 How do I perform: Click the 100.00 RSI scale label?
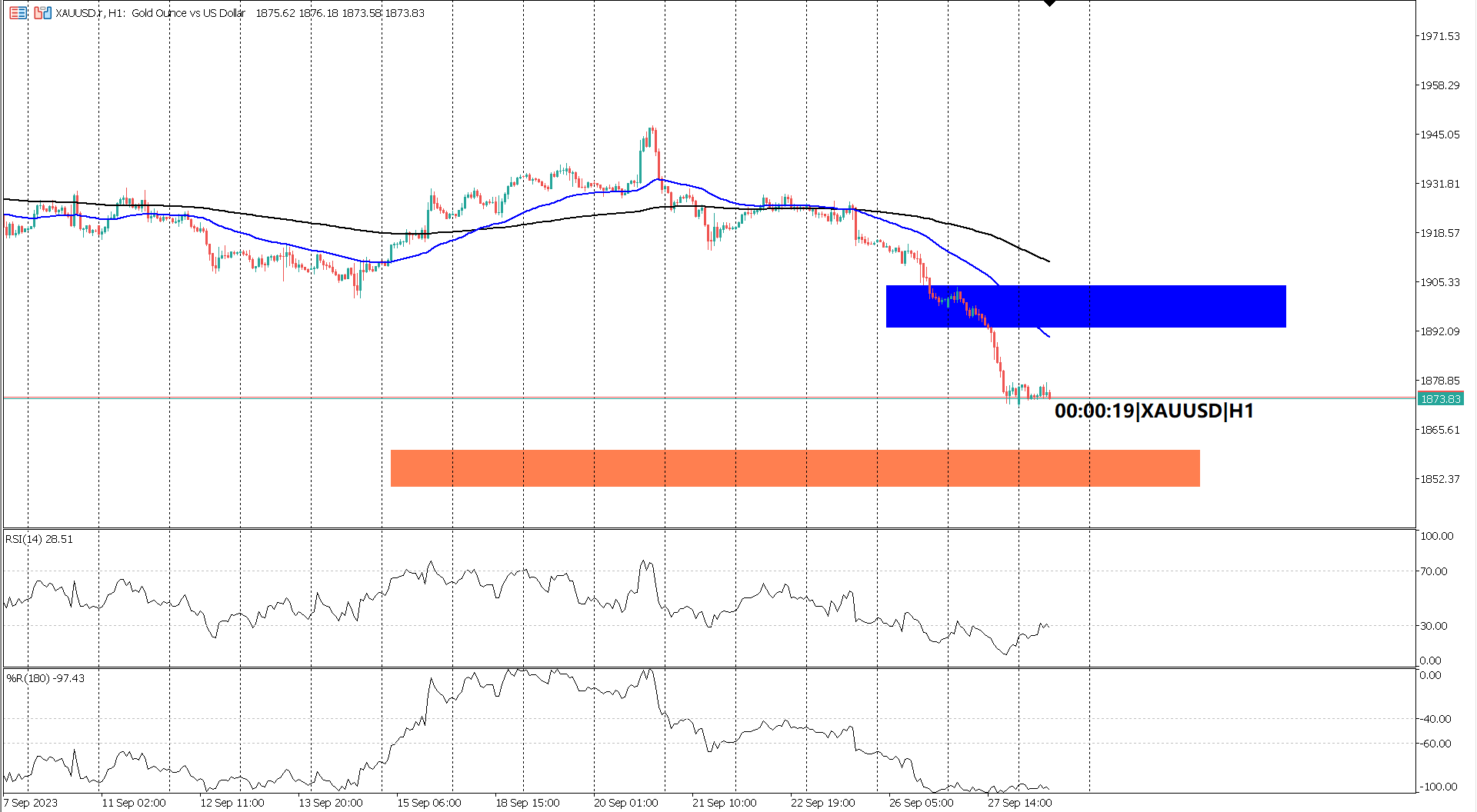click(x=1436, y=536)
